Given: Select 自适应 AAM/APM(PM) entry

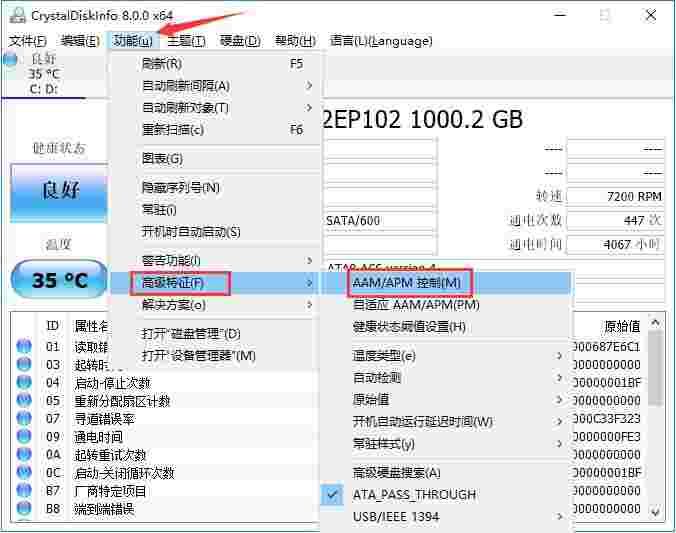Looking at the screenshot, I should click(x=445, y=305).
